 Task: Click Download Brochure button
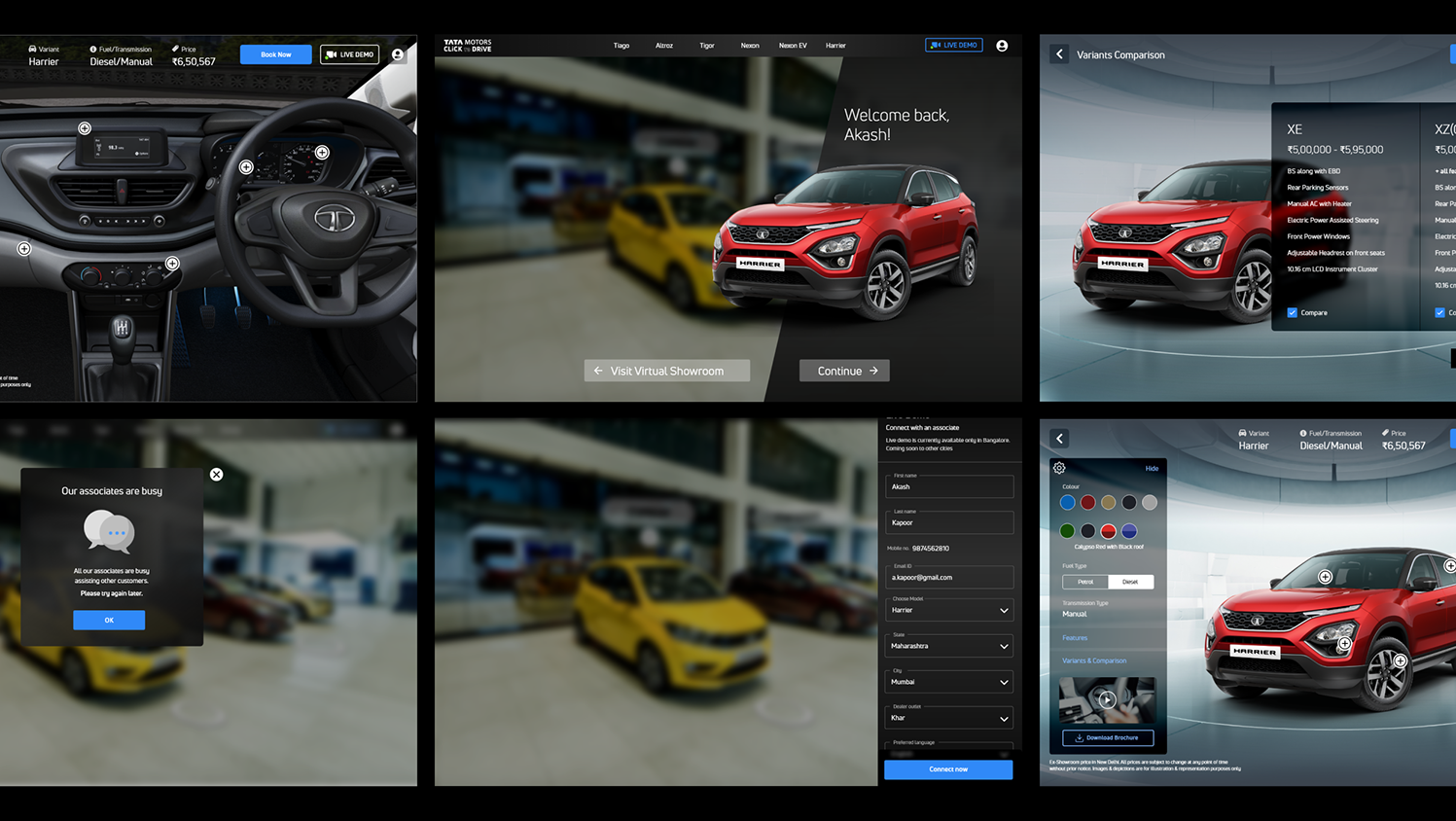tap(1108, 737)
